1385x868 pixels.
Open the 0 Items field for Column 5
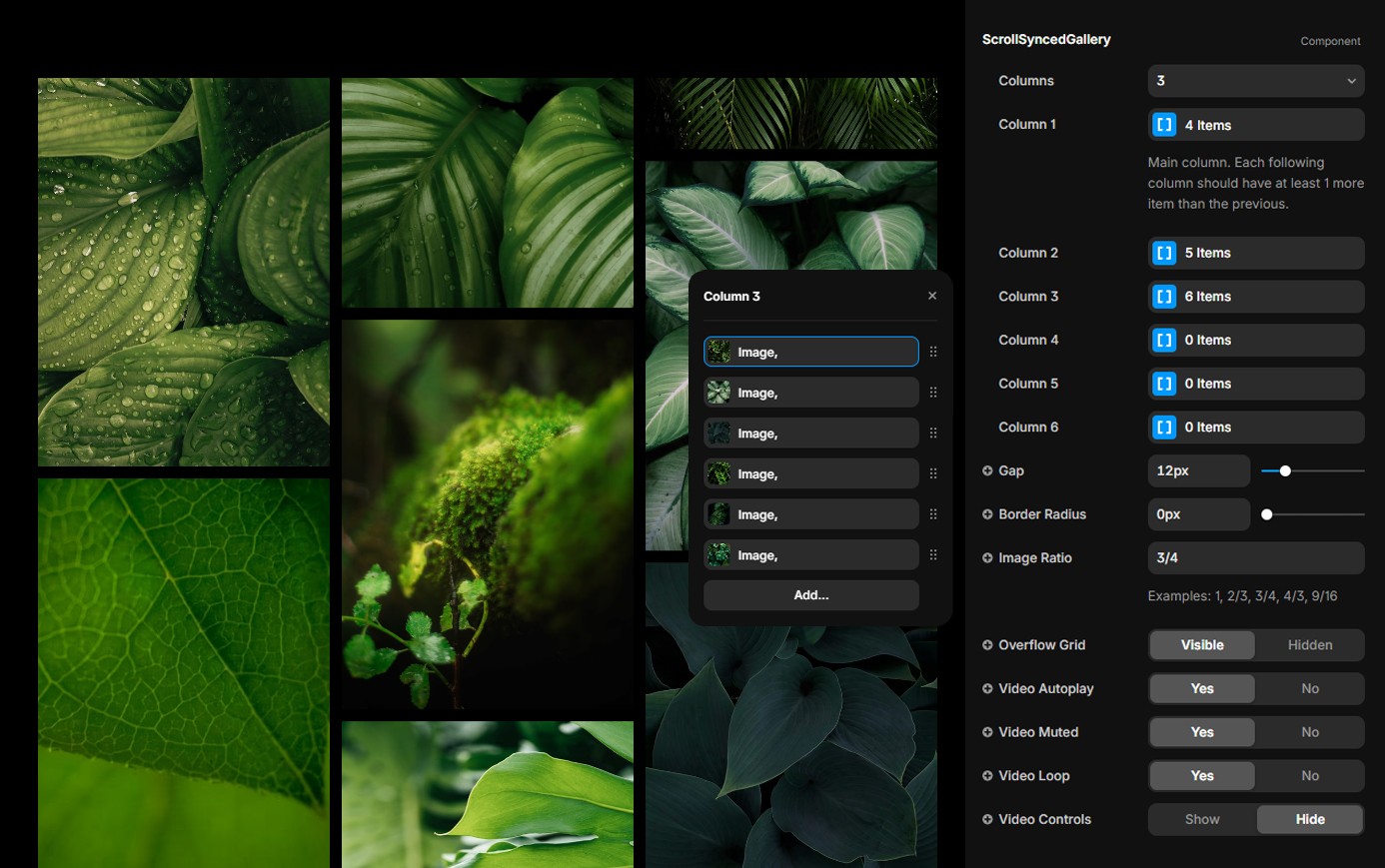click(x=1256, y=384)
